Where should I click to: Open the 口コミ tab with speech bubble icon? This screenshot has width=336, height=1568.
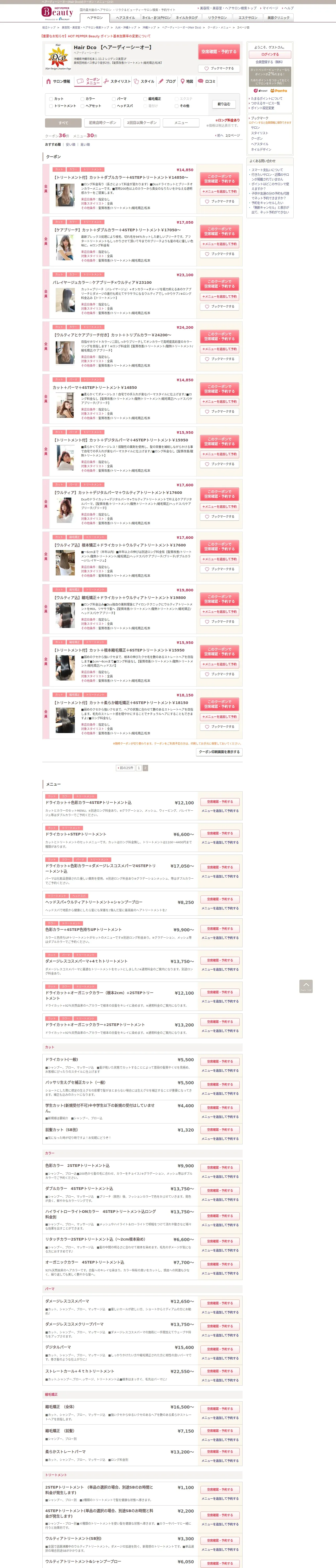click(206, 82)
